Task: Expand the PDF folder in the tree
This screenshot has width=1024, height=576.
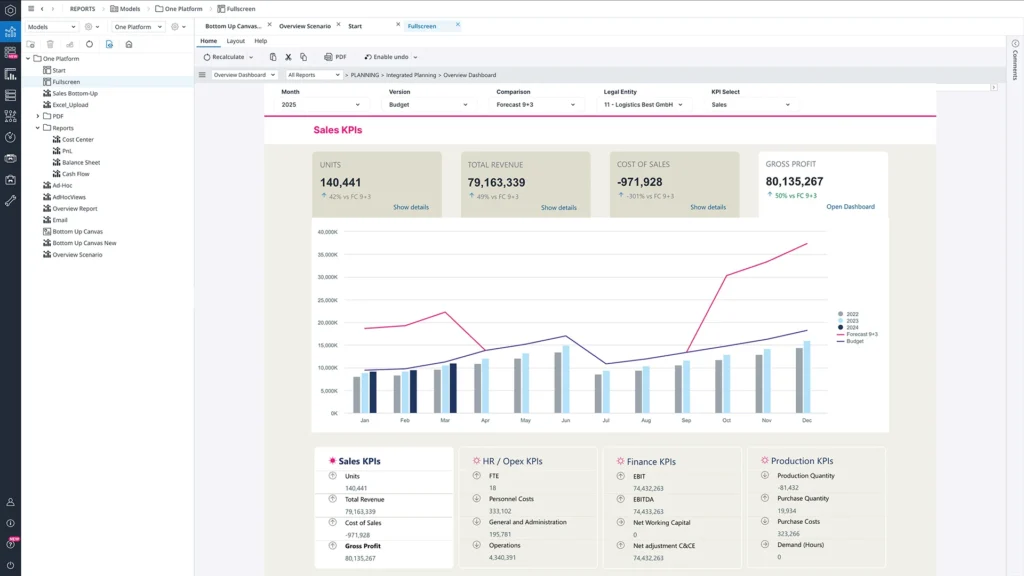Action: click(38, 116)
